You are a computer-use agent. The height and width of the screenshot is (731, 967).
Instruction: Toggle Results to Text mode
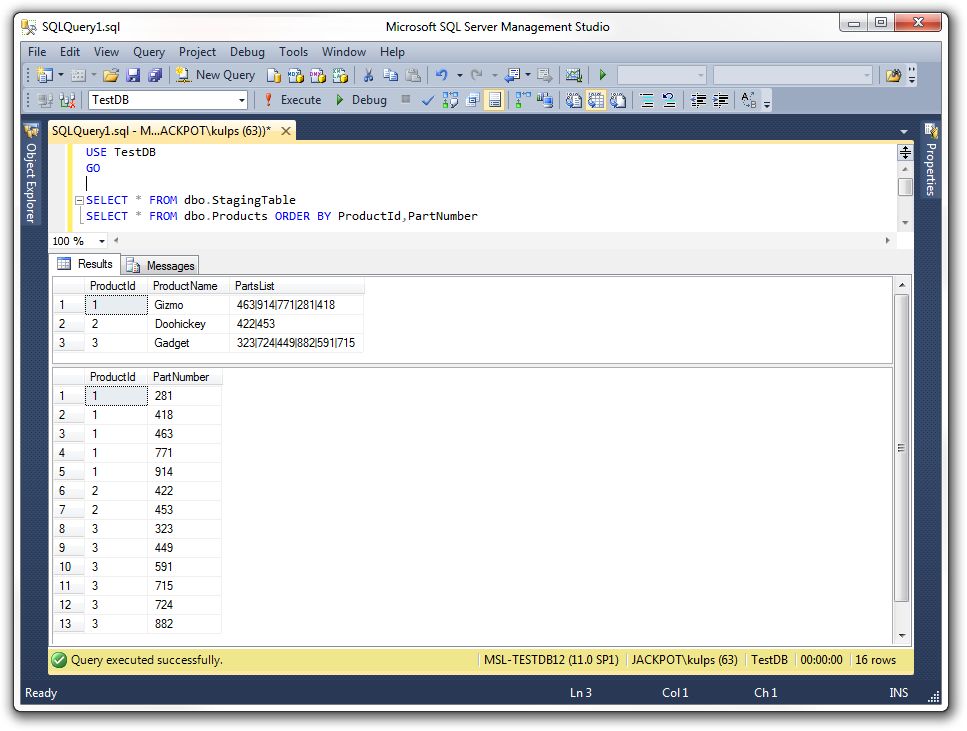(574, 100)
